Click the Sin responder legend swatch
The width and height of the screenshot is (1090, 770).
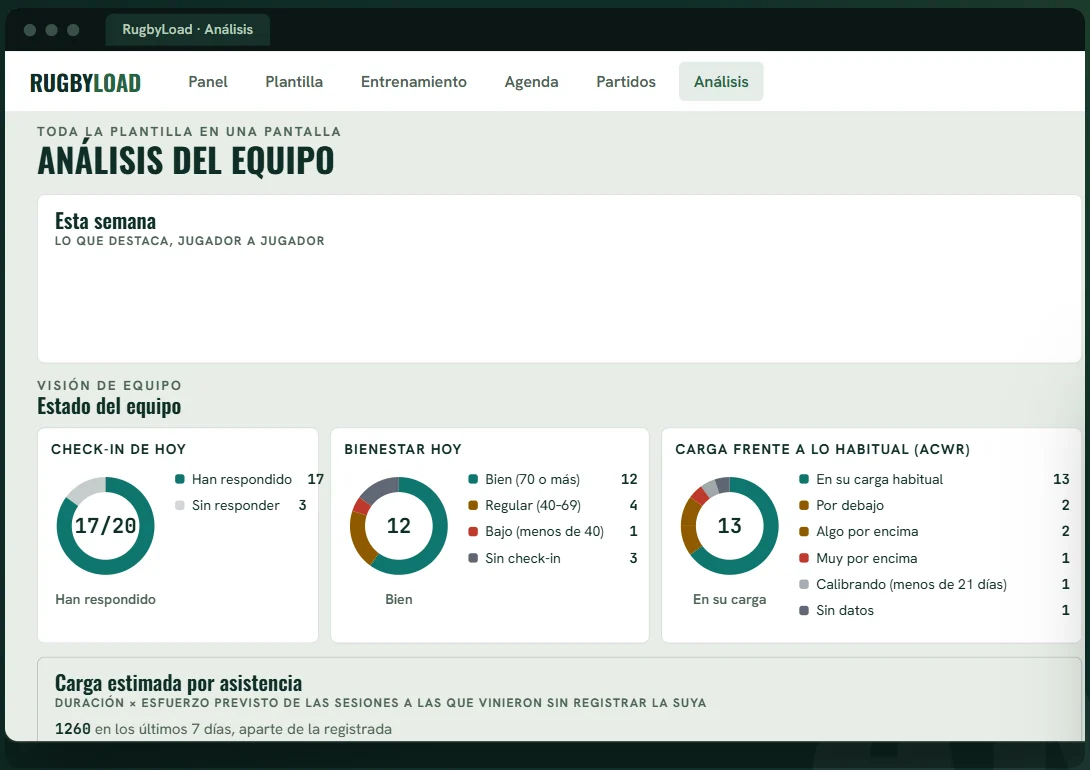tap(180, 505)
